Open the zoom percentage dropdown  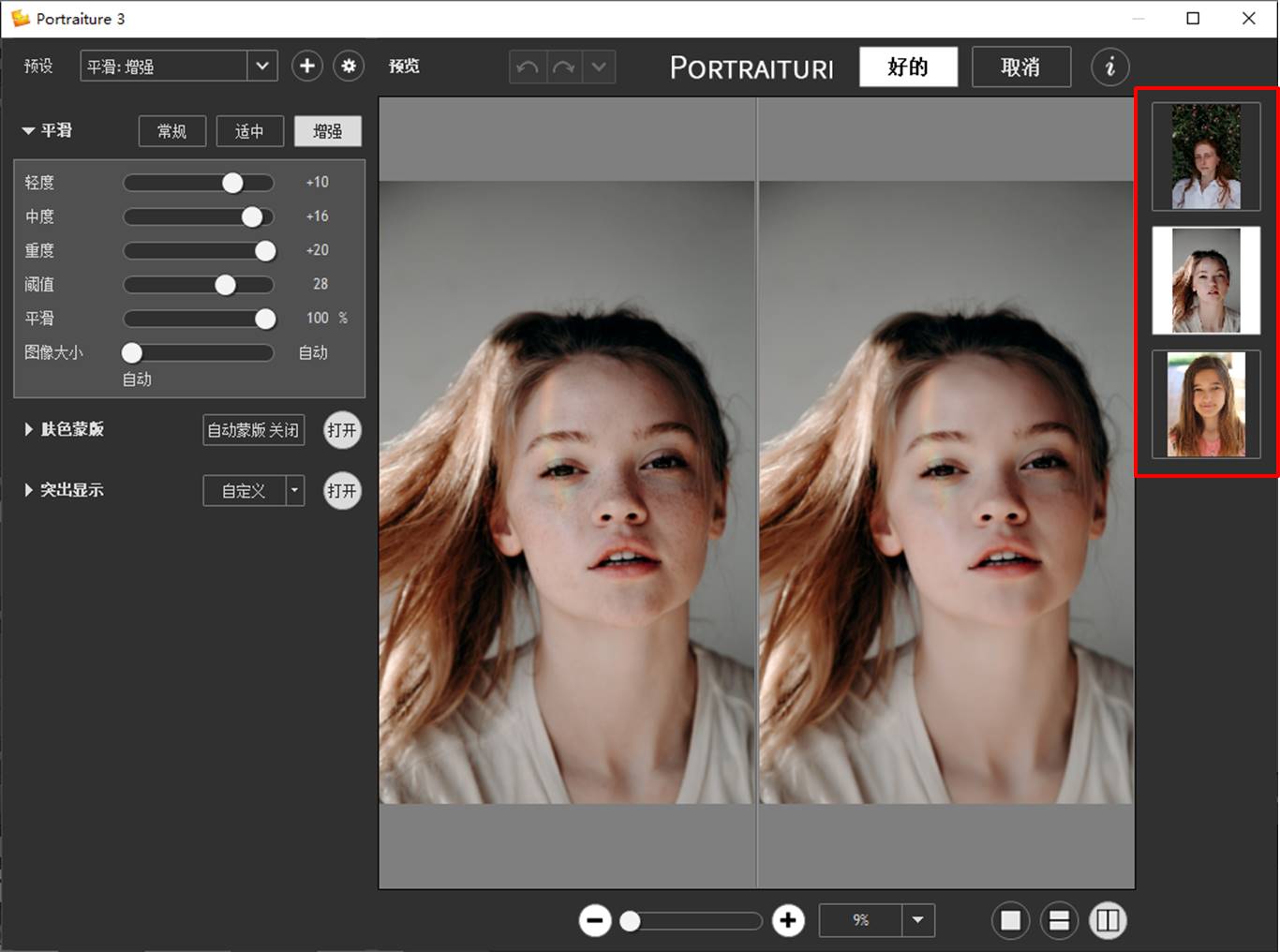coord(918,920)
